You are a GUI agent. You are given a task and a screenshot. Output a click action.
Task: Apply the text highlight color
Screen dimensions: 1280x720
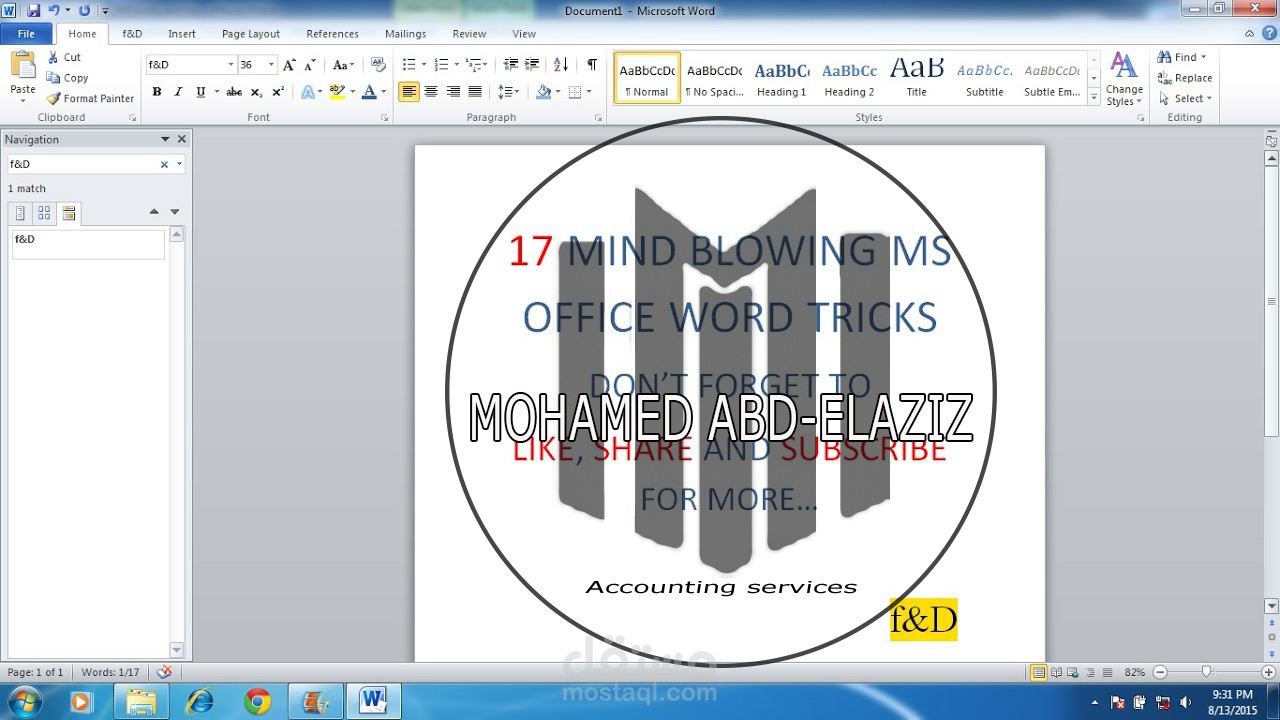(337, 92)
